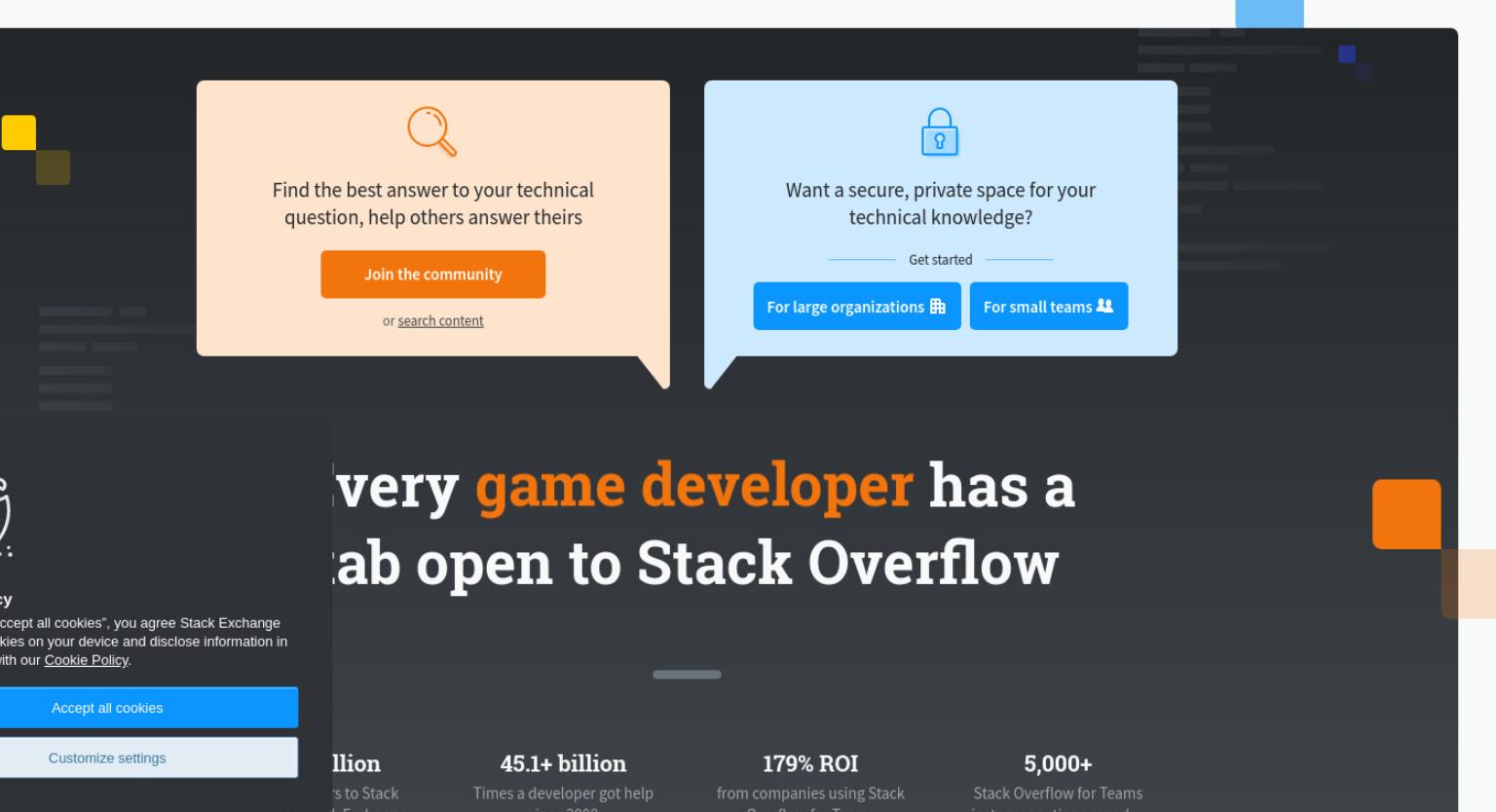Click the gray pill handle below the headline
Image resolution: width=1496 pixels, height=812 pixels.
[x=687, y=674]
